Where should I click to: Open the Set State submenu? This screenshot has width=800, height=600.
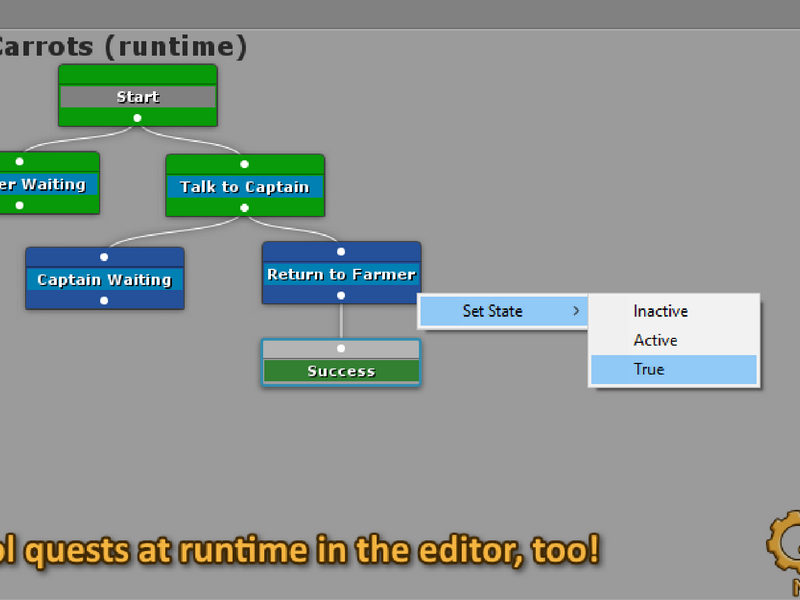[504, 311]
